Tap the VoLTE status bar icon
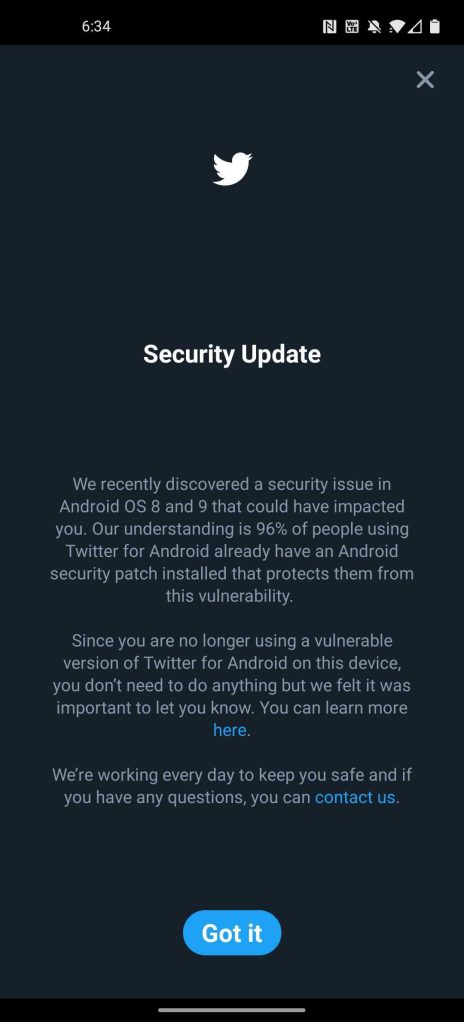464x1022 pixels. tap(352, 27)
